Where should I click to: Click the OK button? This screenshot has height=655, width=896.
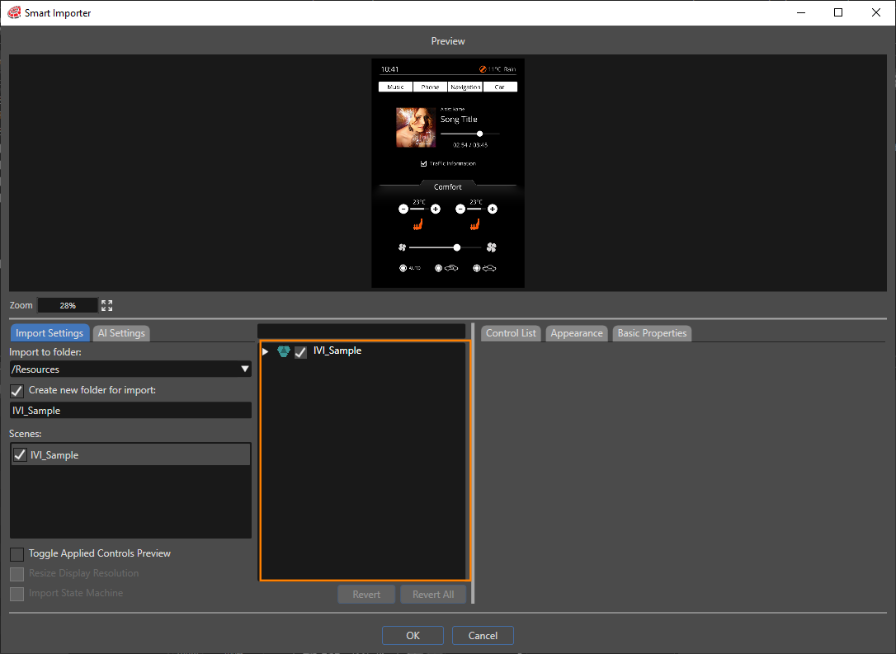413,636
